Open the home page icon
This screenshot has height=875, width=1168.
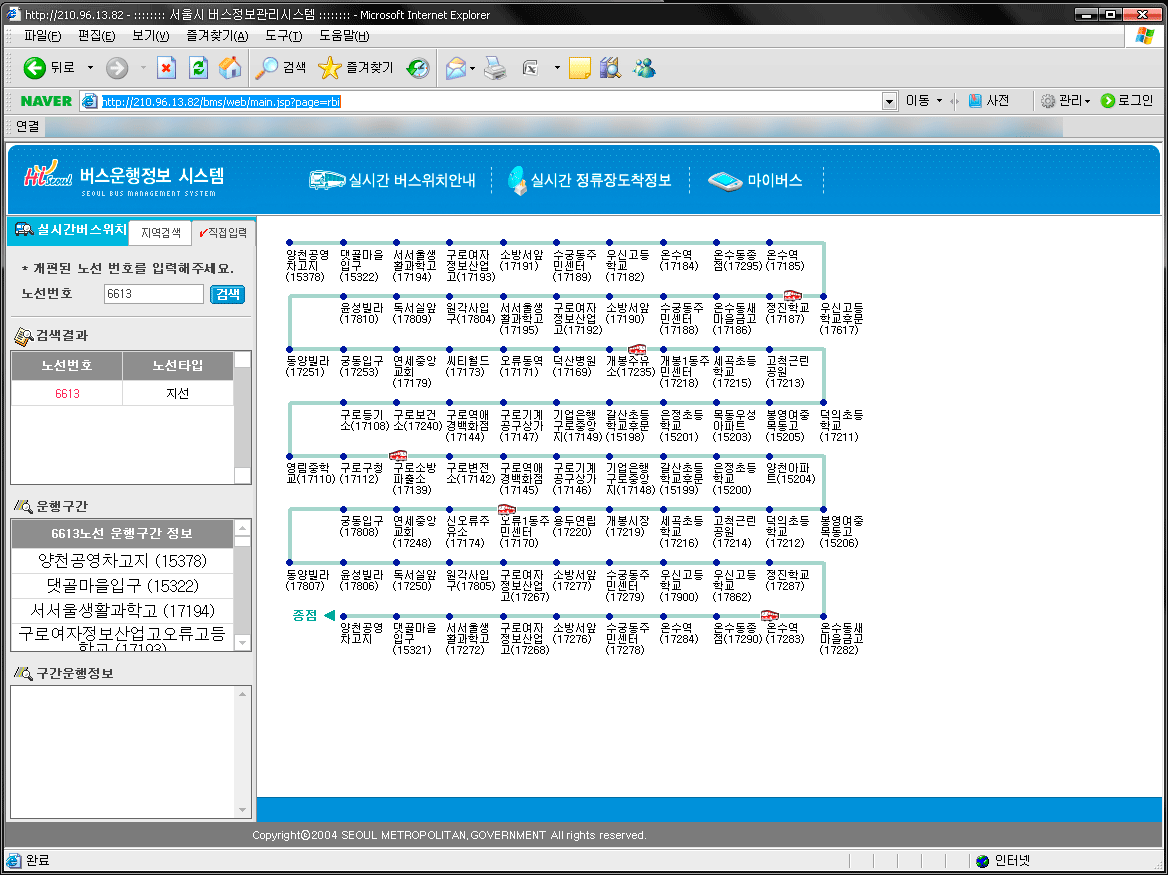coord(230,69)
